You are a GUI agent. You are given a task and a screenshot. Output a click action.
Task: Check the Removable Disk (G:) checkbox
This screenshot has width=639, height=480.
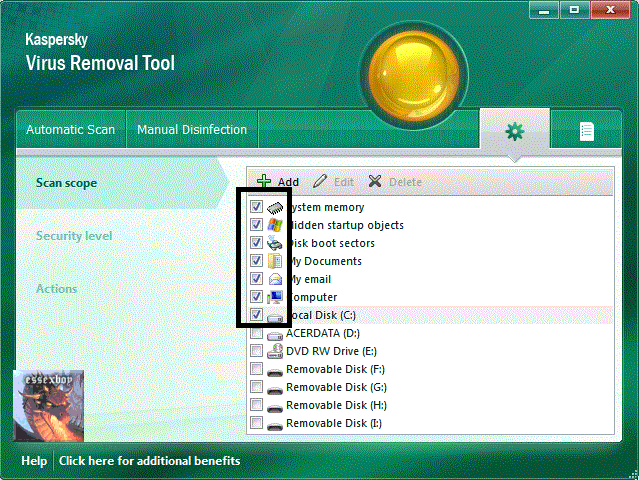[x=256, y=386]
